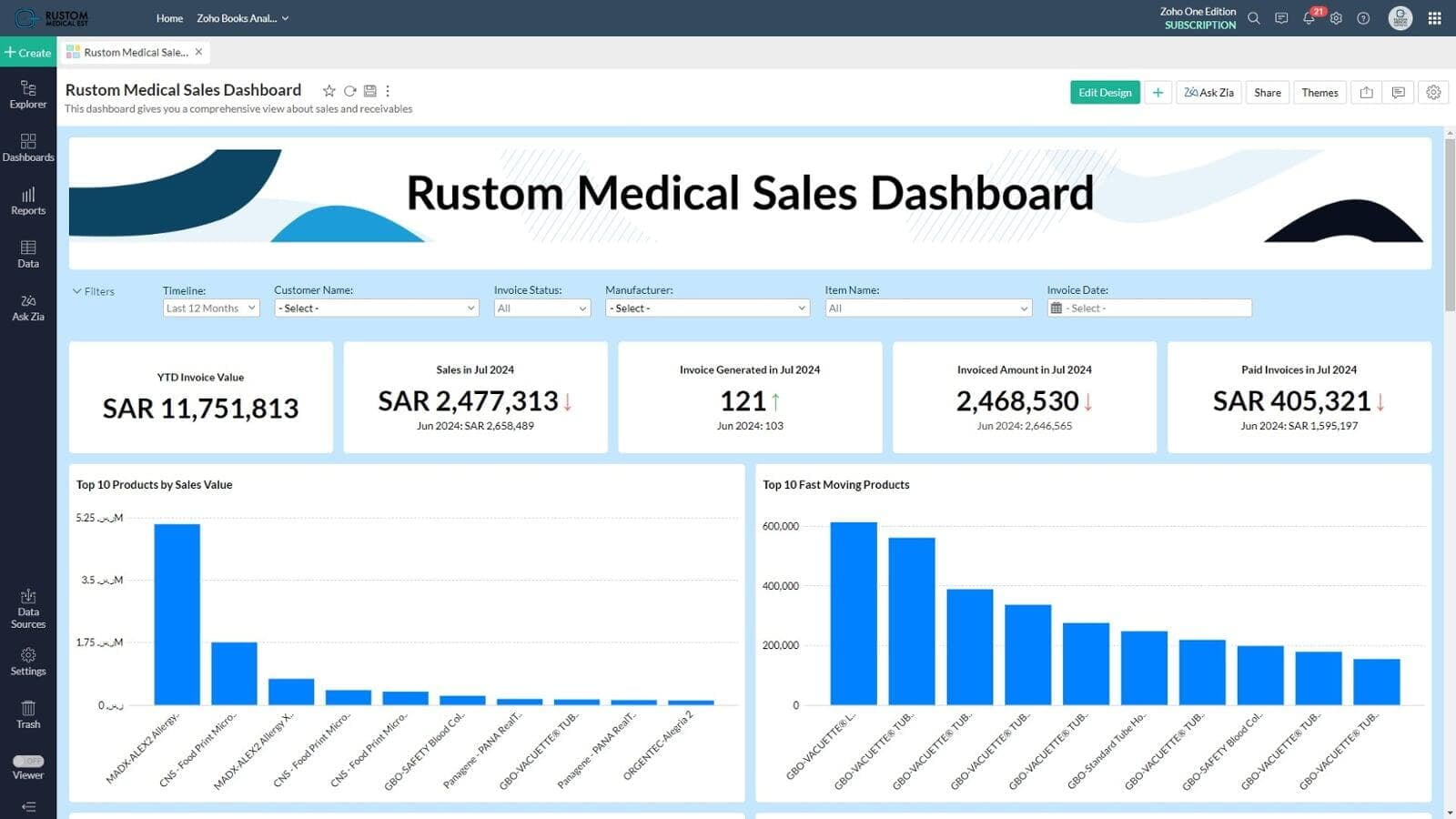
Task: Save the dashboard using the disk icon
Action: pyautogui.click(x=369, y=91)
